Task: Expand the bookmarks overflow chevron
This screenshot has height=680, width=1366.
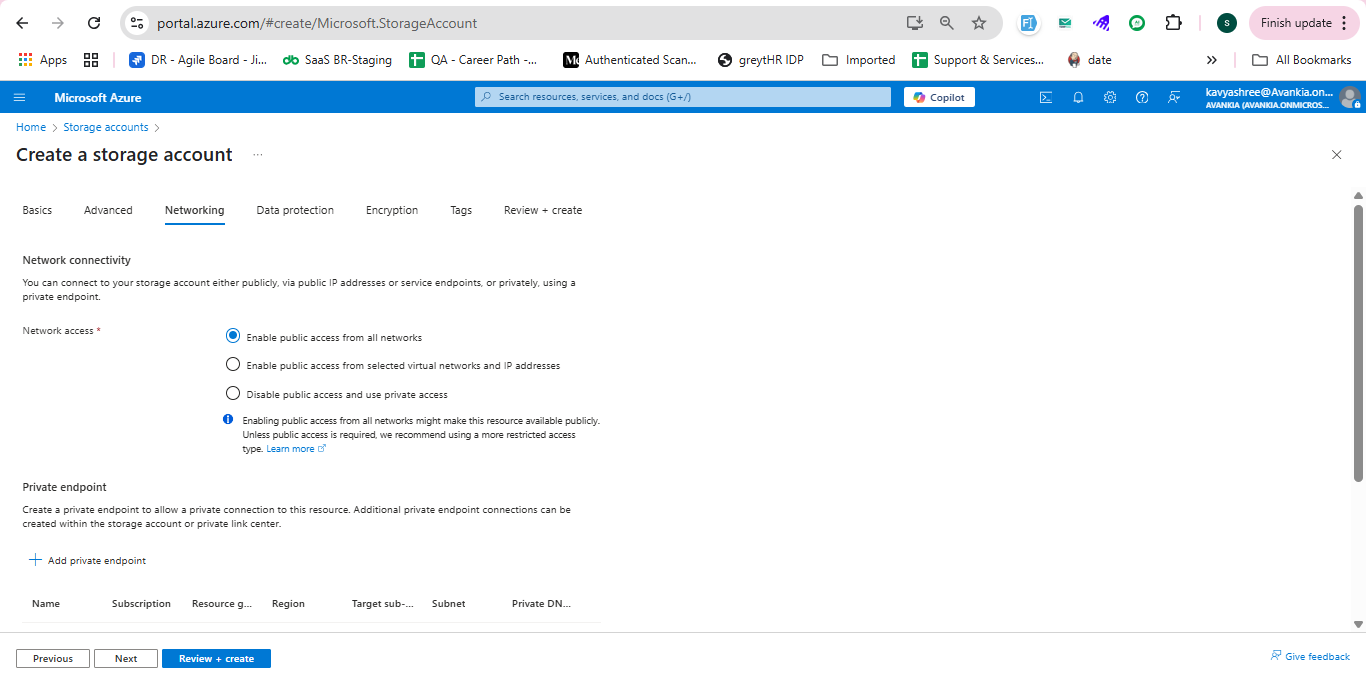Action: coord(1212,60)
